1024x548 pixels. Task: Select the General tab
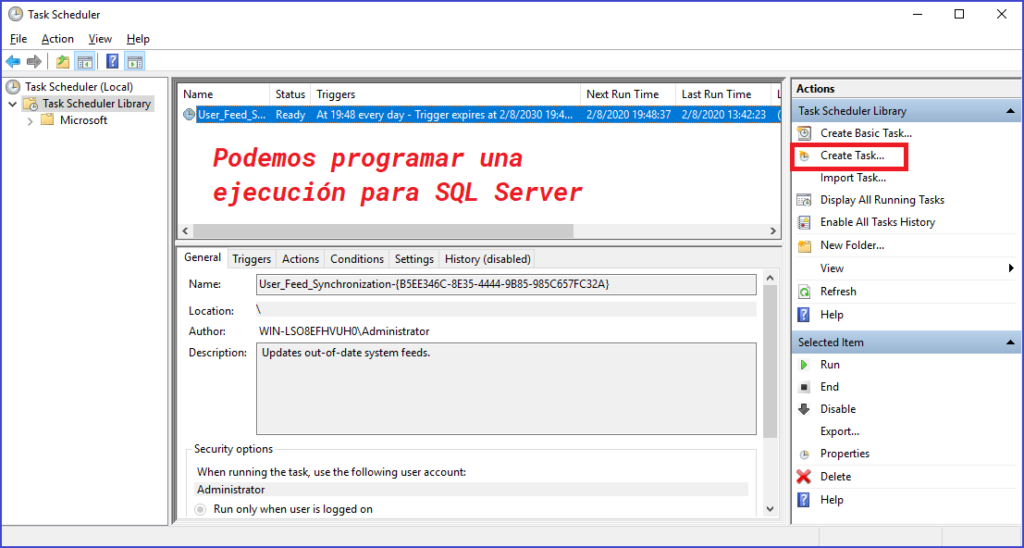point(202,257)
